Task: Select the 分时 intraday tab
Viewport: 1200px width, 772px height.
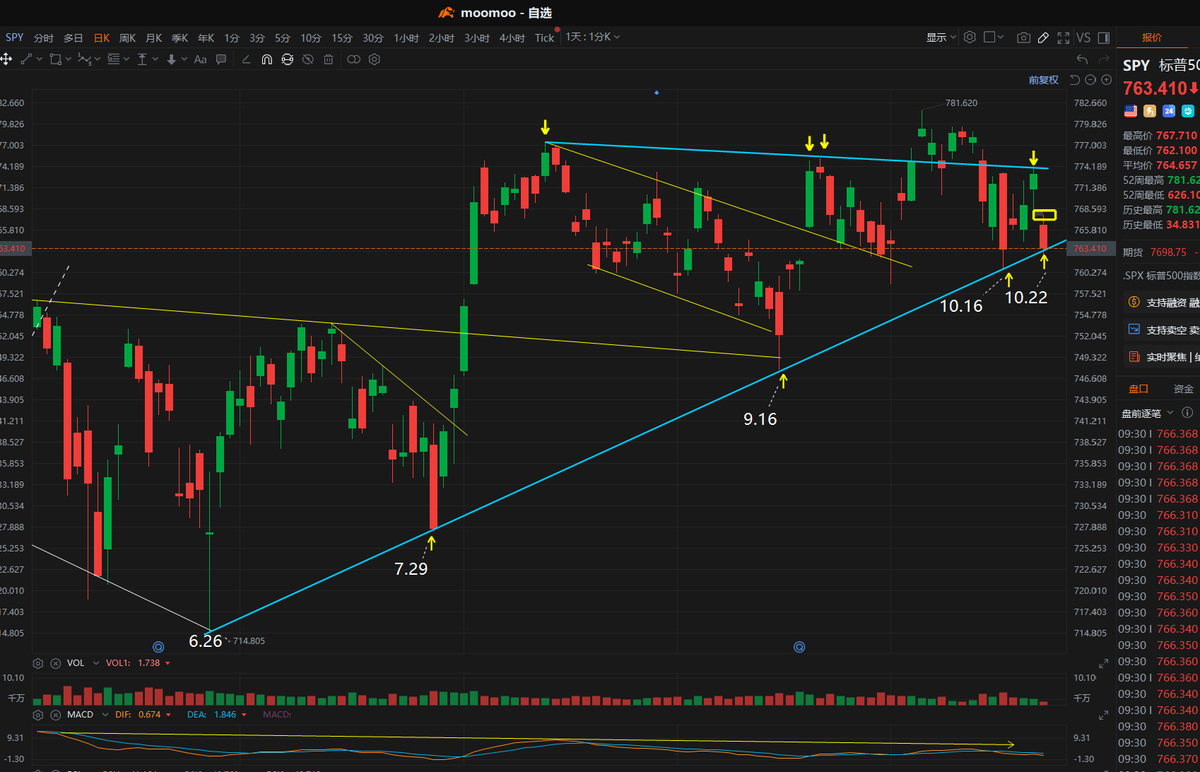Action: tap(44, 37)
